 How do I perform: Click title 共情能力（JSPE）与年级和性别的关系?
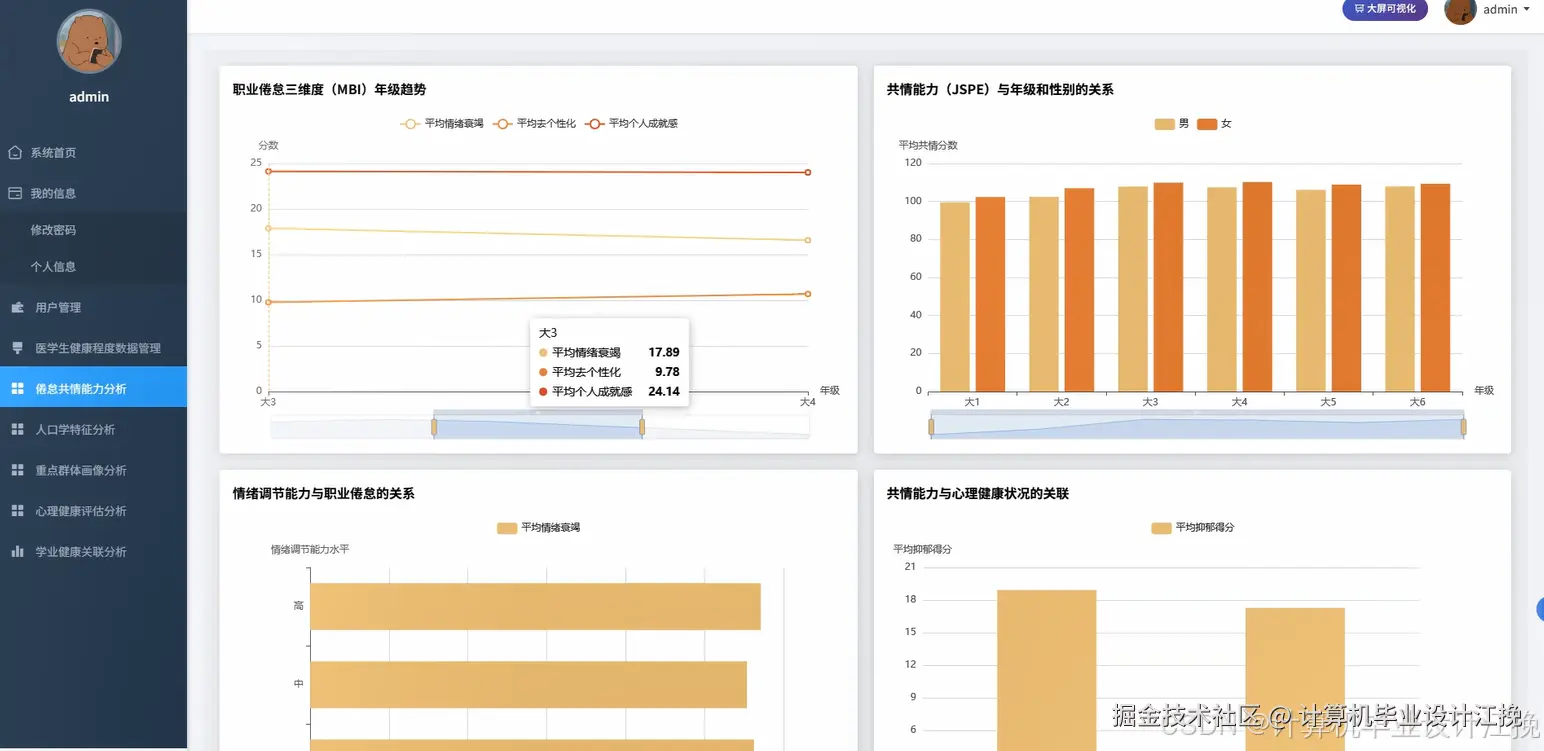pos(1000,90)
